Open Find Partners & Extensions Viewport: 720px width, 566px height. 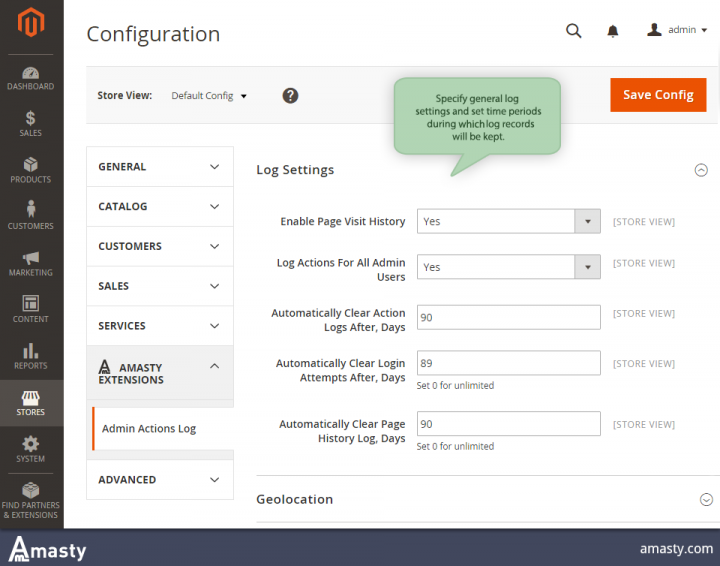tap(30, 500)
